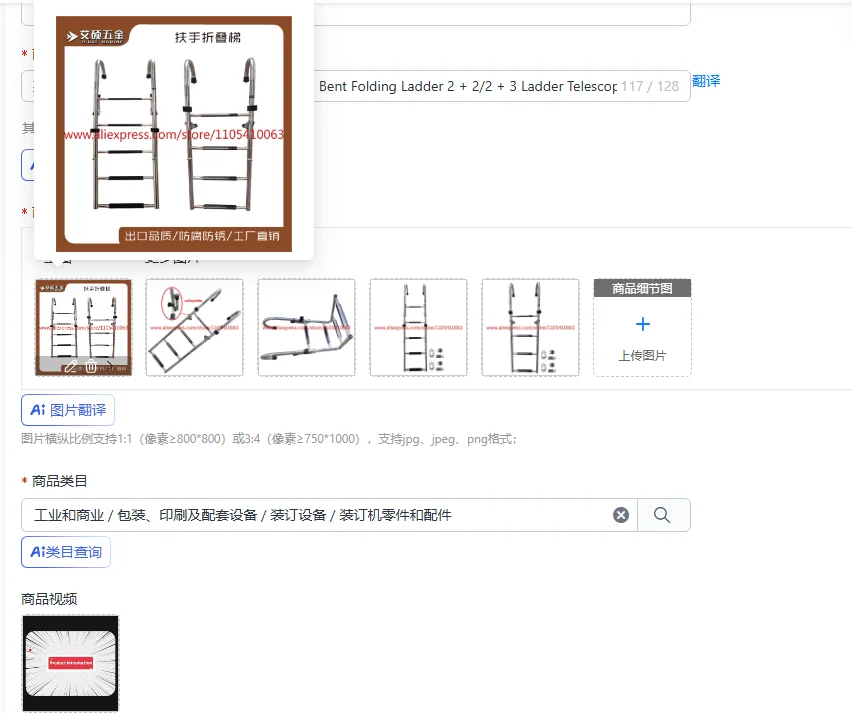The width and height of the screenshot is (852, 713).
Task: Edit the first product image with pencil icon
Action: (x=70, y=366)
